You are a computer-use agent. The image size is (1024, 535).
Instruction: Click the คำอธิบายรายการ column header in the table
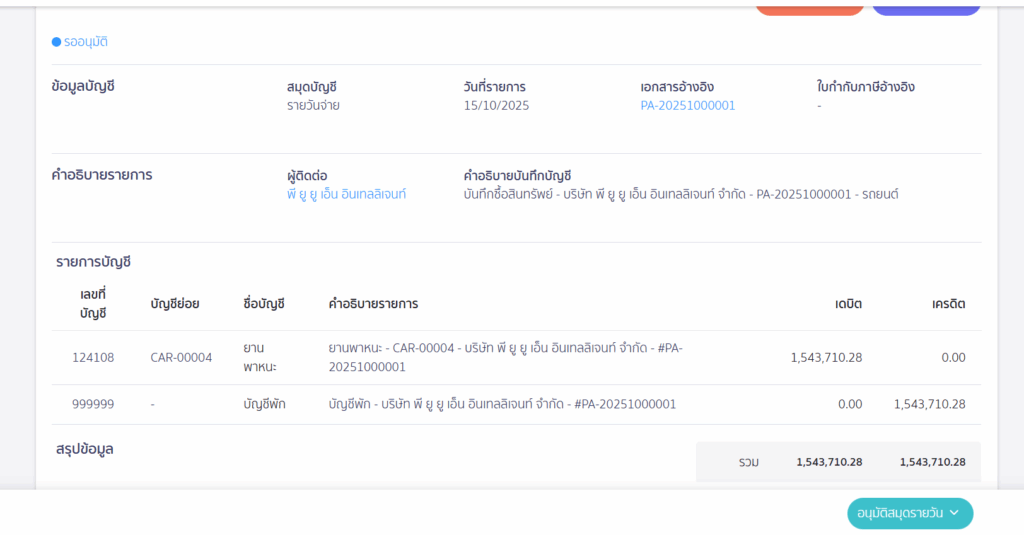(373, 304)
